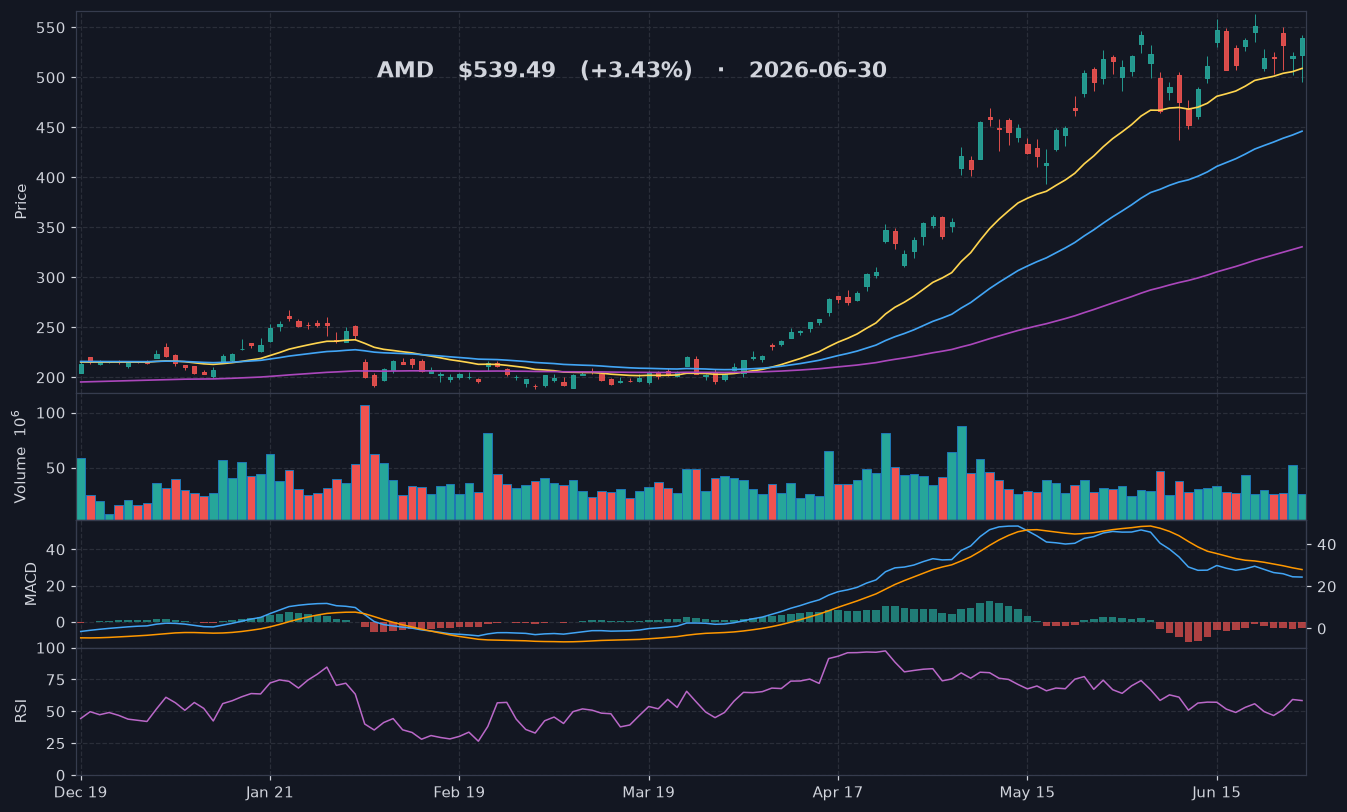The width and height of the screenshot is (1347, 812).
Task: Click the Price axis label
Action: (21, 202)
